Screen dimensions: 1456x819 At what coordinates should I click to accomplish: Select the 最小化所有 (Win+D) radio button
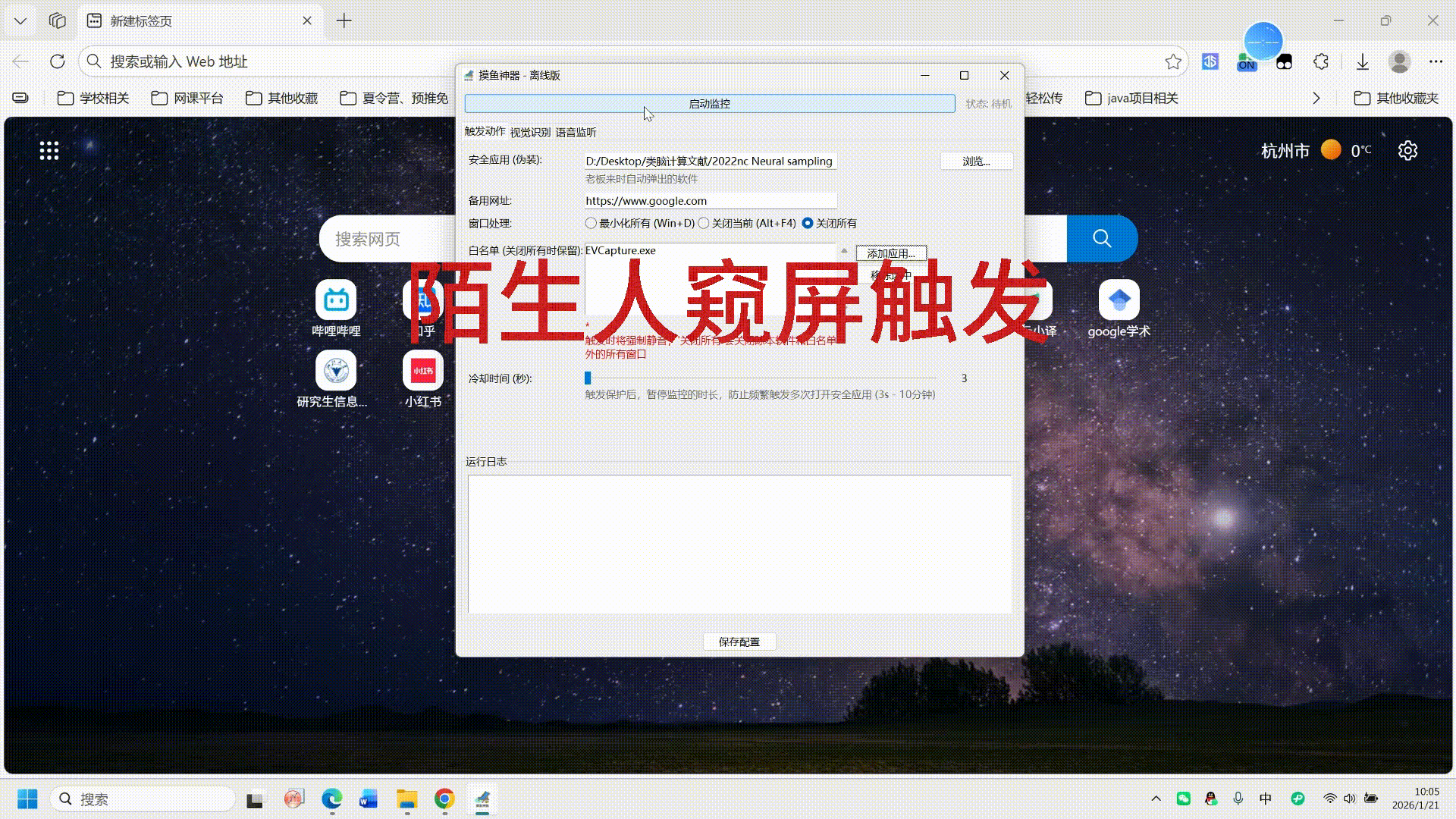point(591,223)
